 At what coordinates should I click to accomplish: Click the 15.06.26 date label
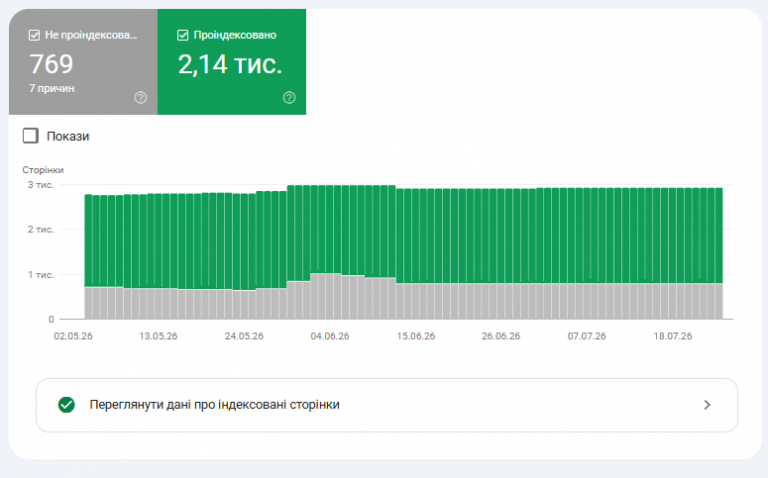(416, 336)
